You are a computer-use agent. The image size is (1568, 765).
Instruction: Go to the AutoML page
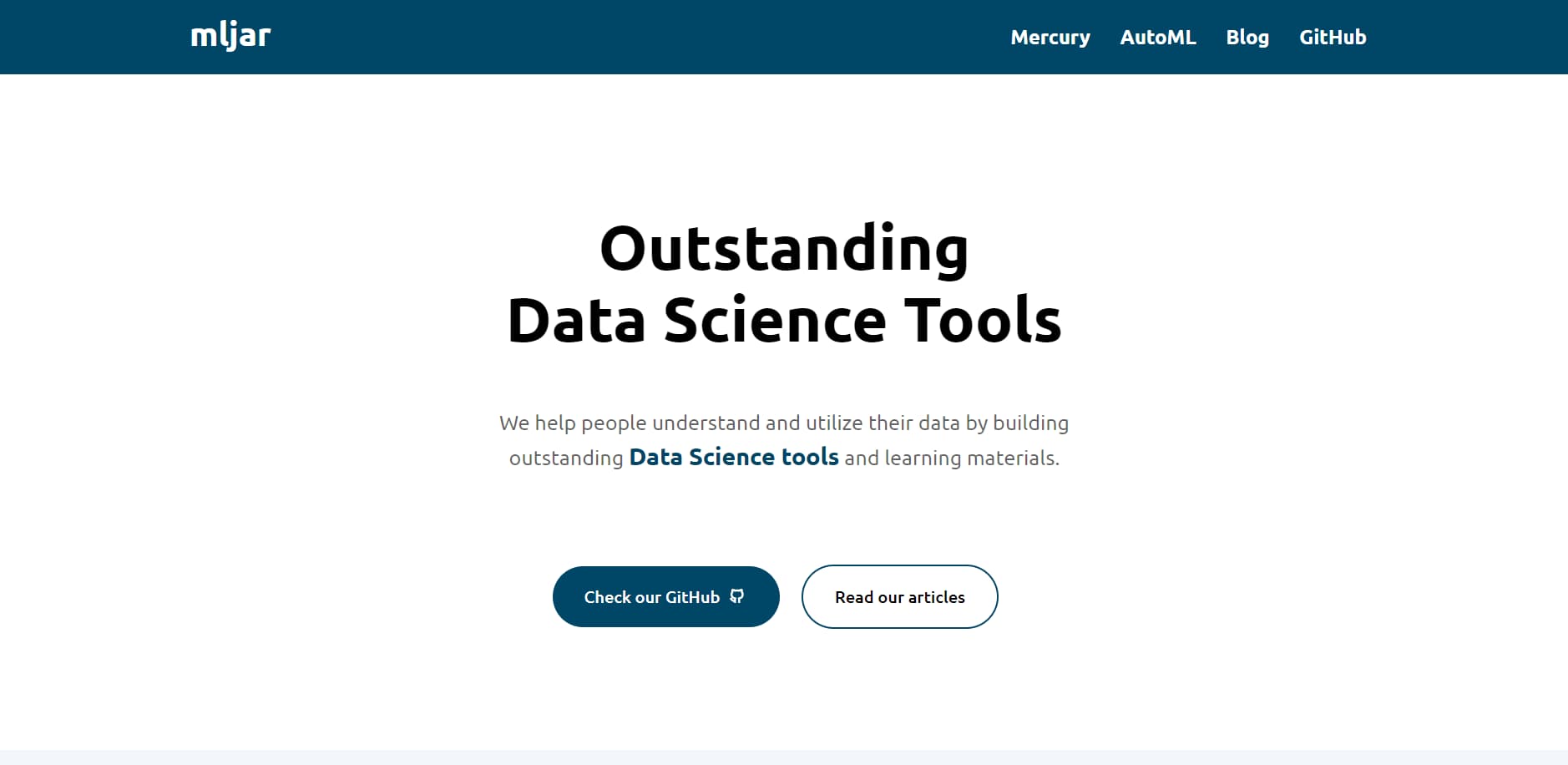[1157, 38]
